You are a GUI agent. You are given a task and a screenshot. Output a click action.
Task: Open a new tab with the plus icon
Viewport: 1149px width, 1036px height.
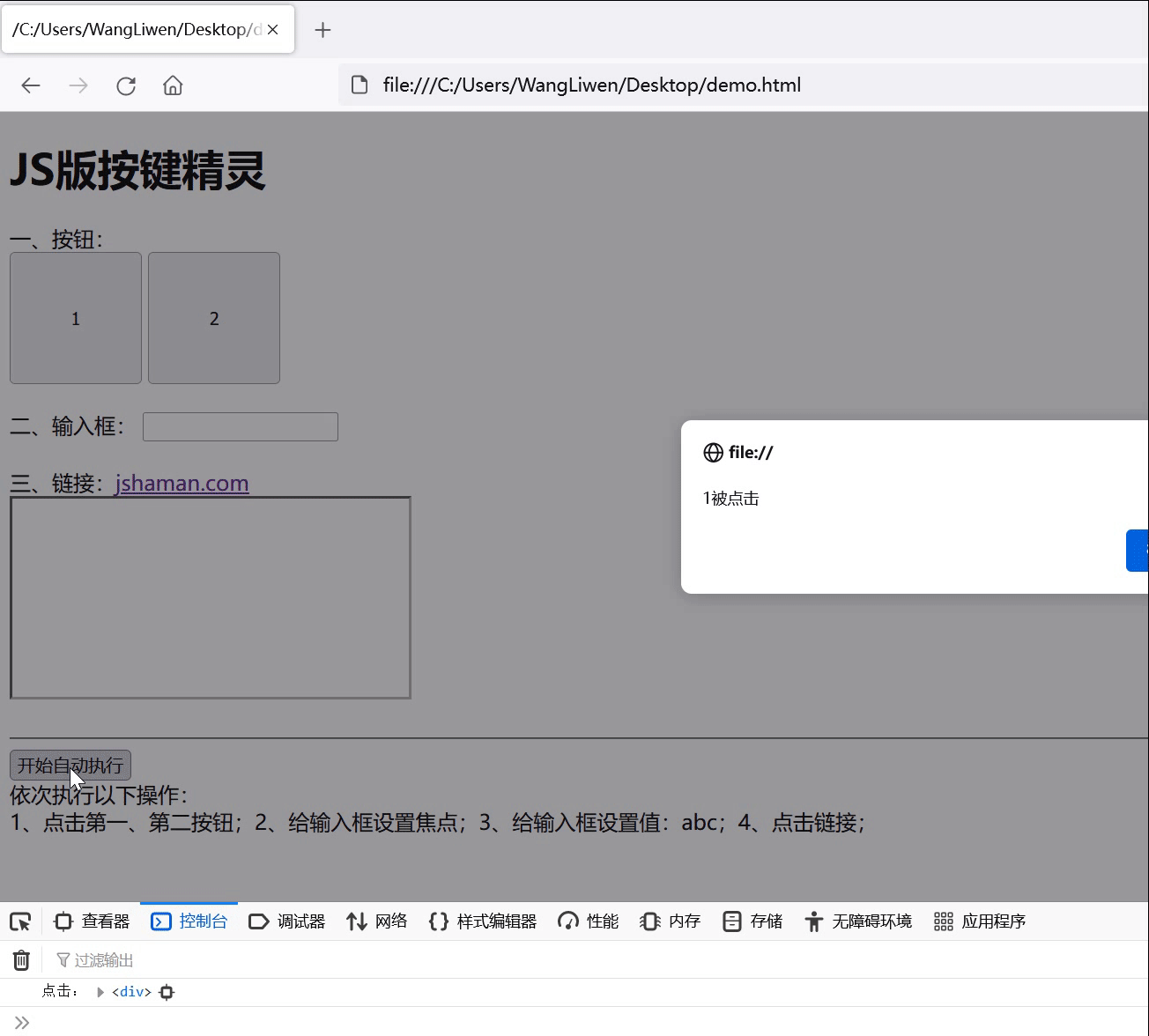322,29
